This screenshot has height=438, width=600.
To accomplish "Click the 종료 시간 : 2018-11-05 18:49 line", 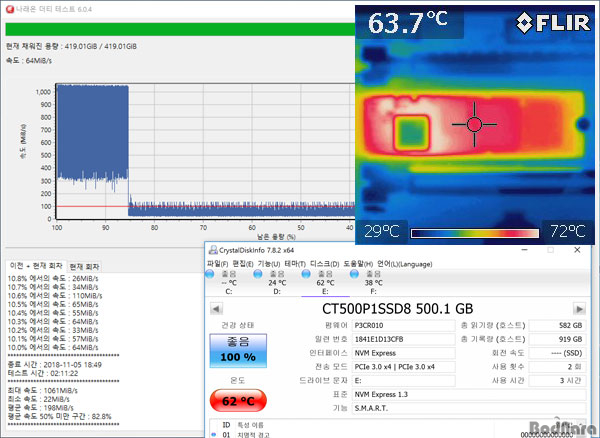I will click(x=55, y=365).
